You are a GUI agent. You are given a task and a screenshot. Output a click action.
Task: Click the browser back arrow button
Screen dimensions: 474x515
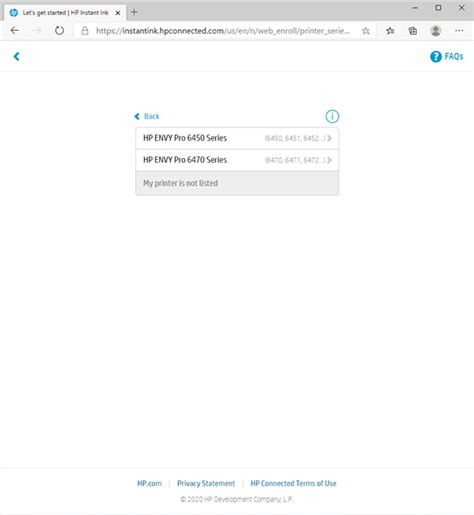(x=15, y=31)
